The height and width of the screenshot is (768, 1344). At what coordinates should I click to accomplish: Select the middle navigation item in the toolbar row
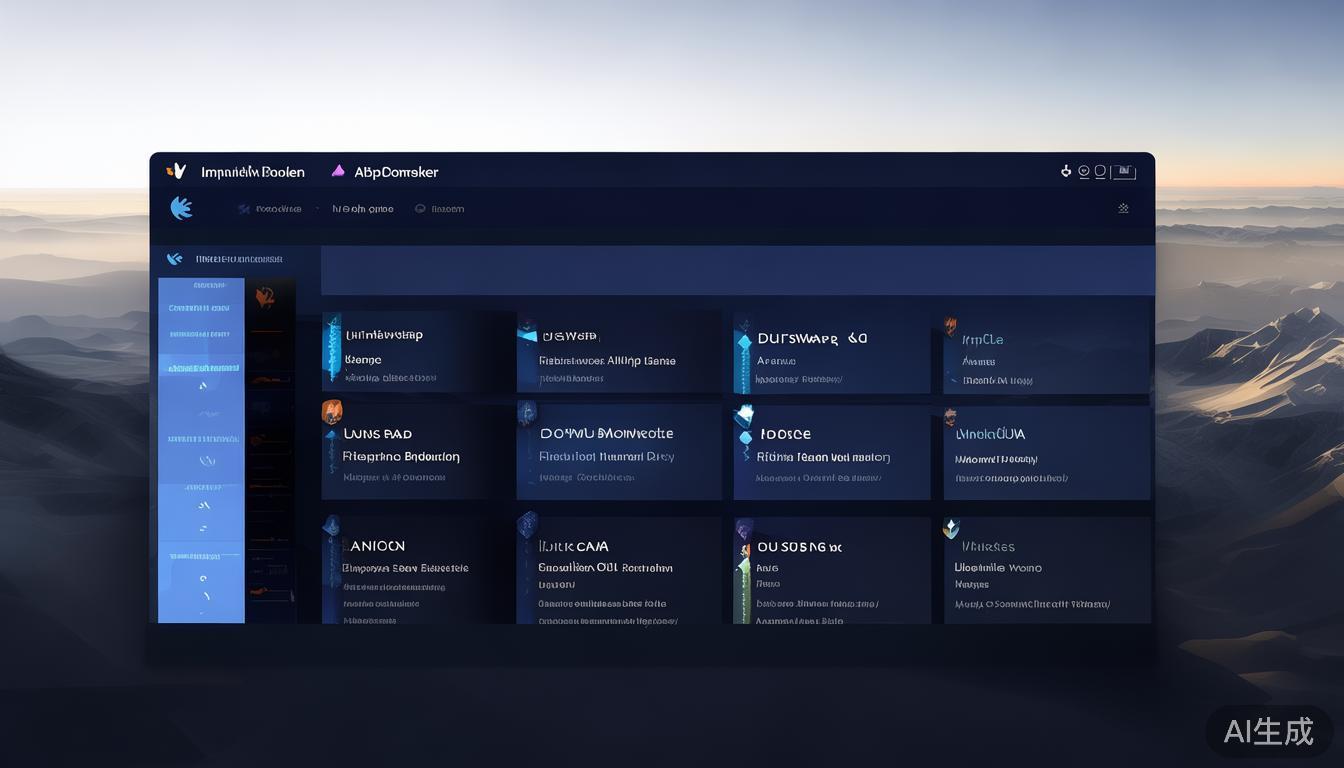point(362,209)
